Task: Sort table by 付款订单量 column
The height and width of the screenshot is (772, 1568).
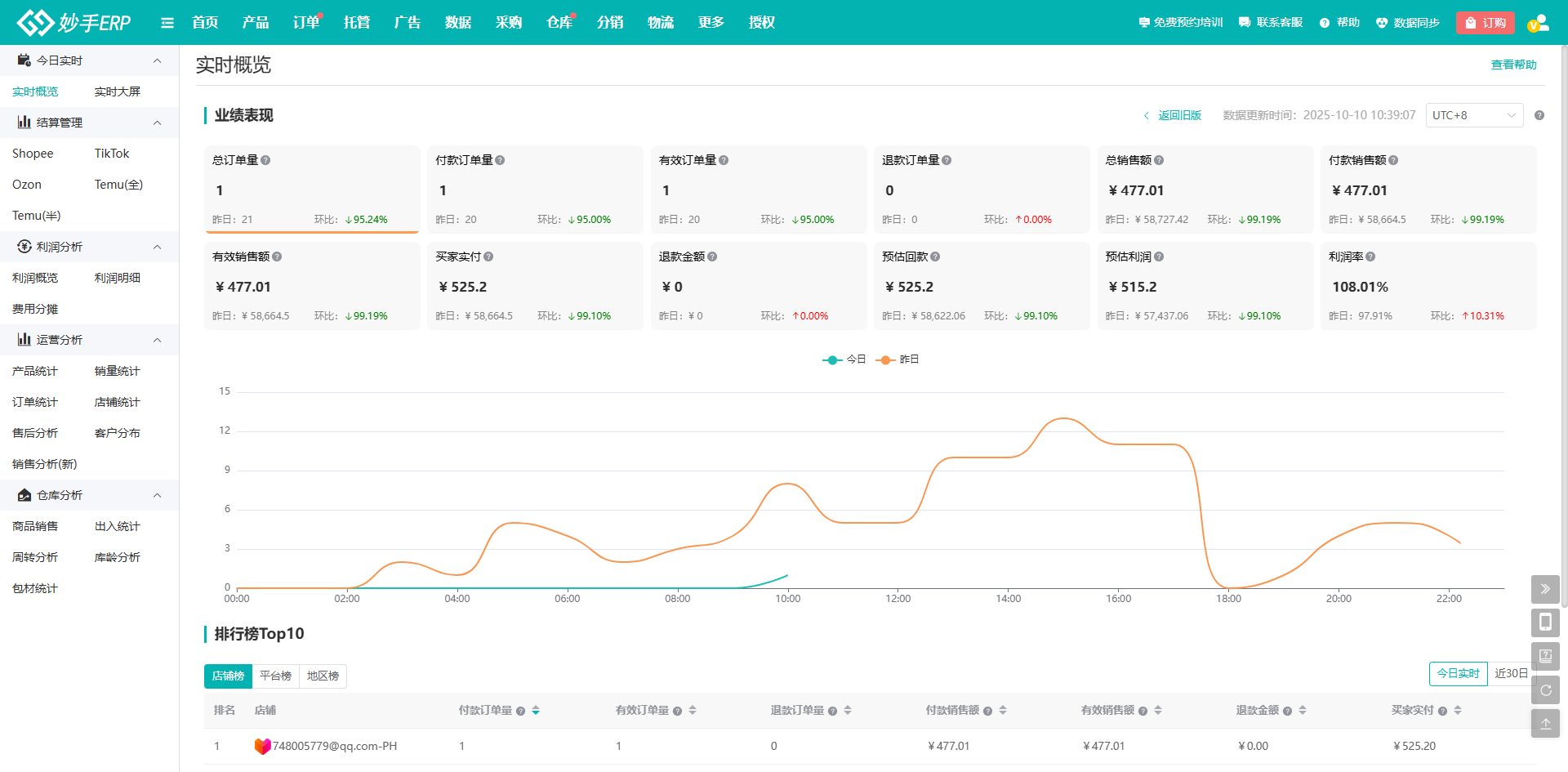Action: click(x=536, y=711)
